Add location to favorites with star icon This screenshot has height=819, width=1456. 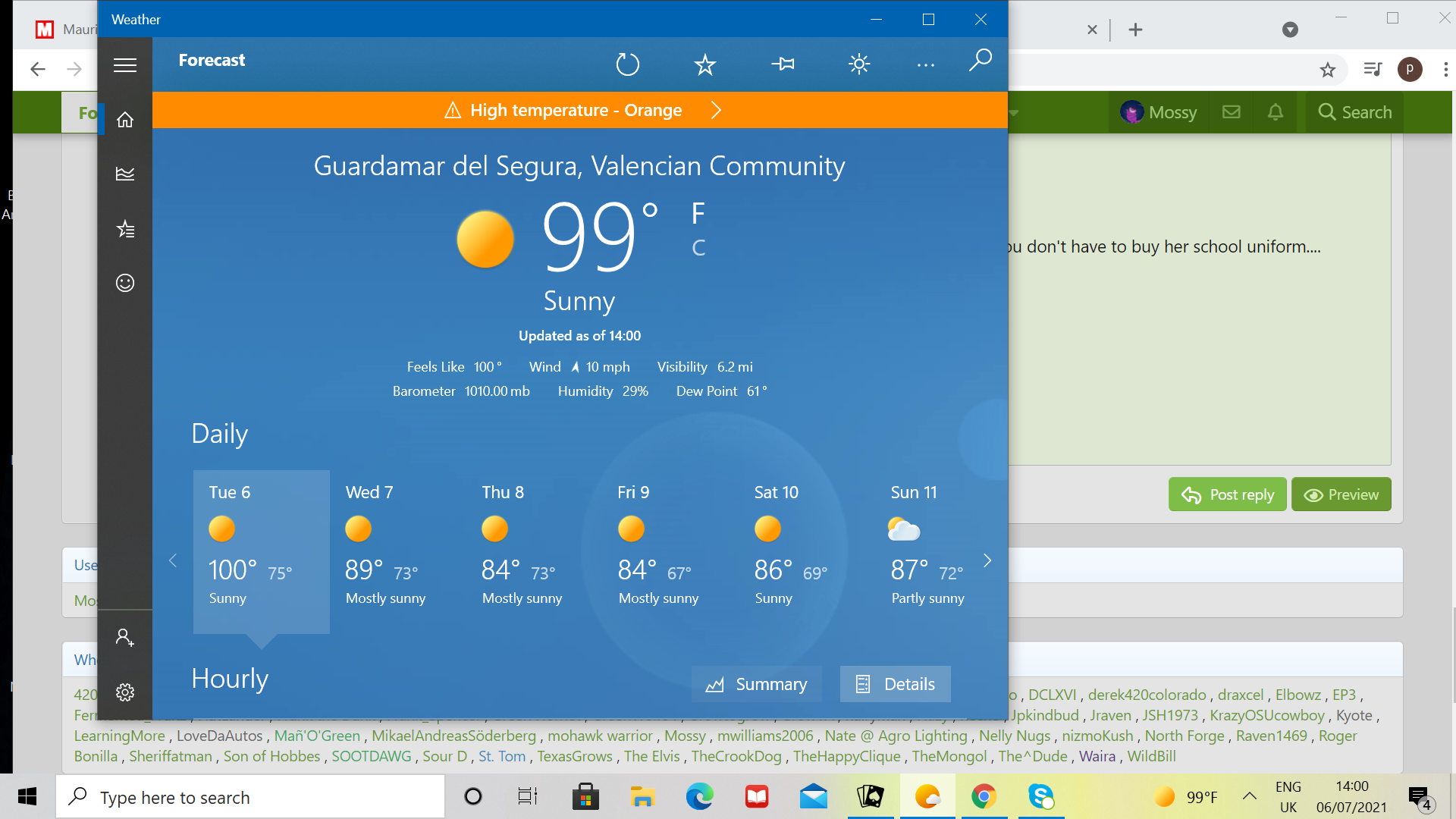click(705, 64)
